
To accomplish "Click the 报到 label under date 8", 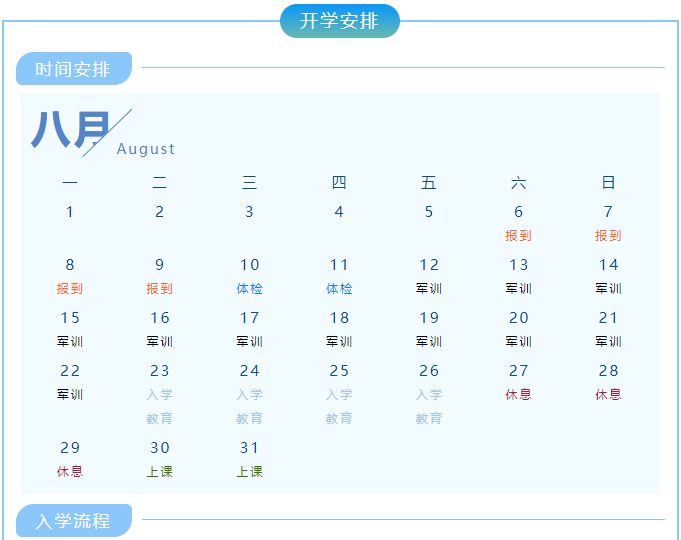I will pos(69,288).
